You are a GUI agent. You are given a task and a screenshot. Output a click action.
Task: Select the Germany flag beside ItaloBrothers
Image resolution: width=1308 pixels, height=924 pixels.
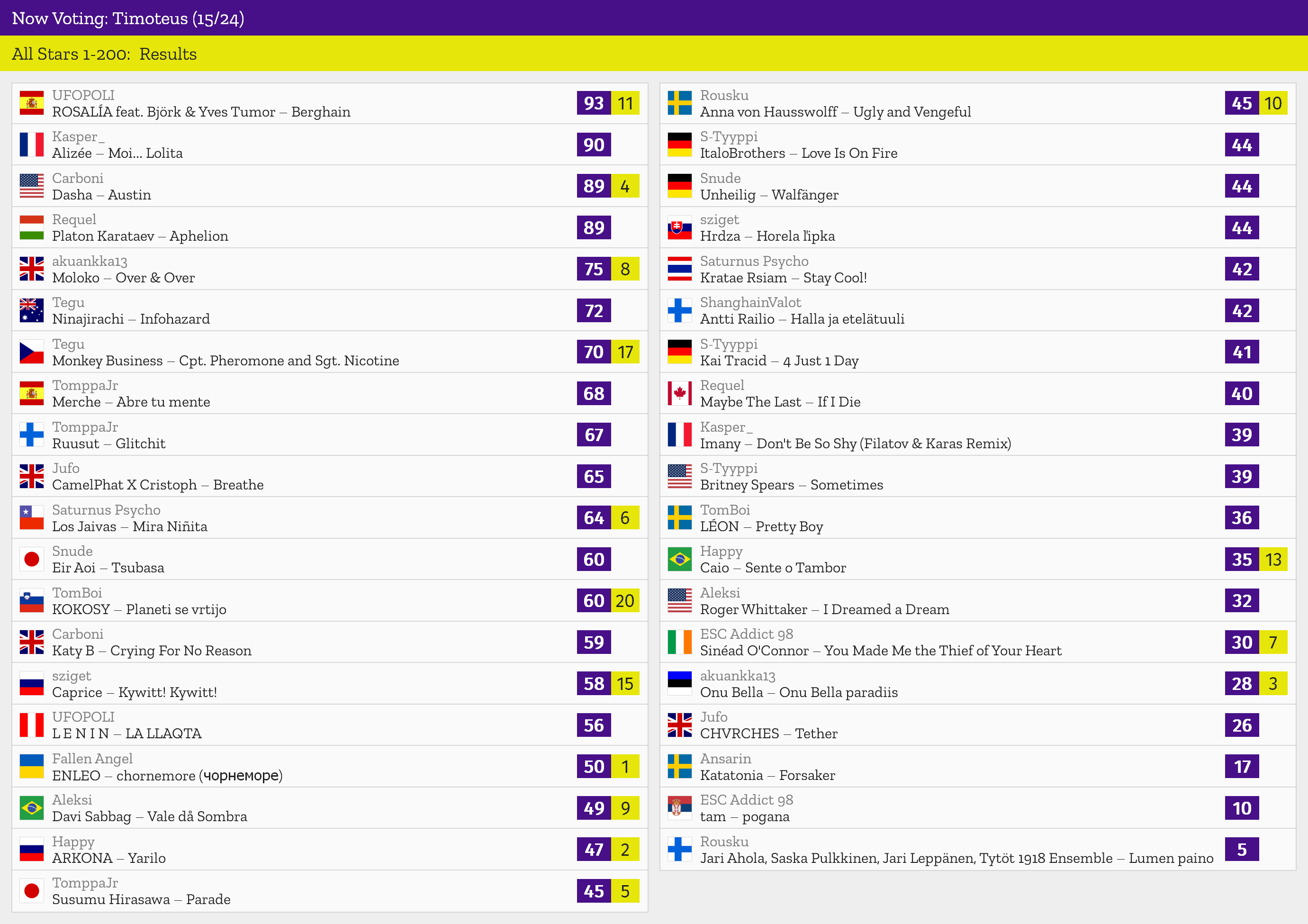tap(680, 145)
